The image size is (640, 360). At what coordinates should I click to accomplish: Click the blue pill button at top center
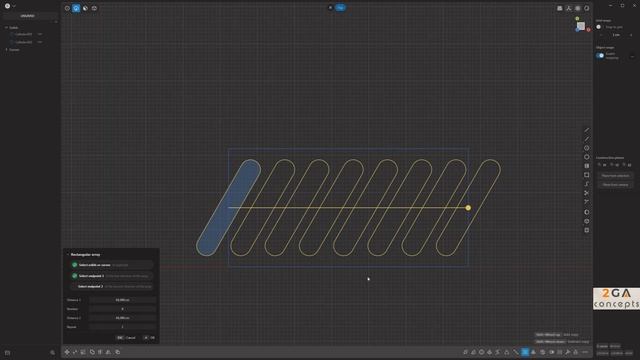(x=340, y=8)
